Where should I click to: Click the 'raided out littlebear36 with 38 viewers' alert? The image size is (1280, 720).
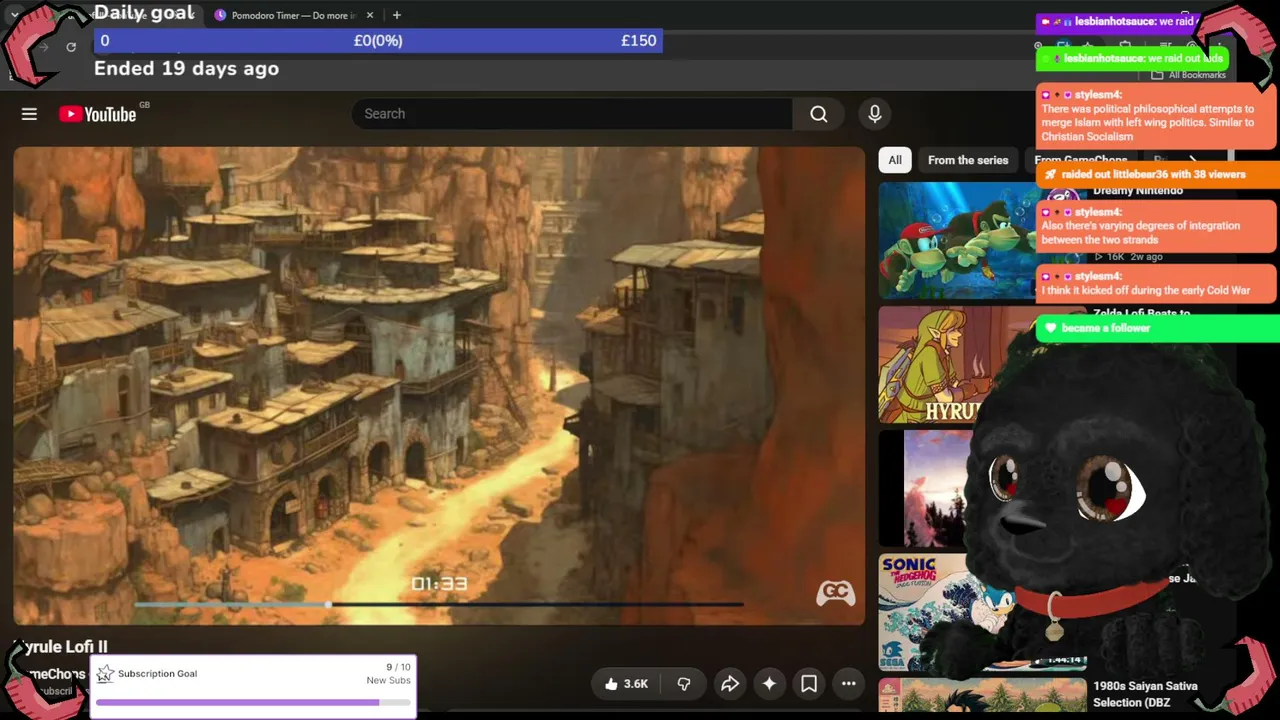click(x=1158, y=174)
